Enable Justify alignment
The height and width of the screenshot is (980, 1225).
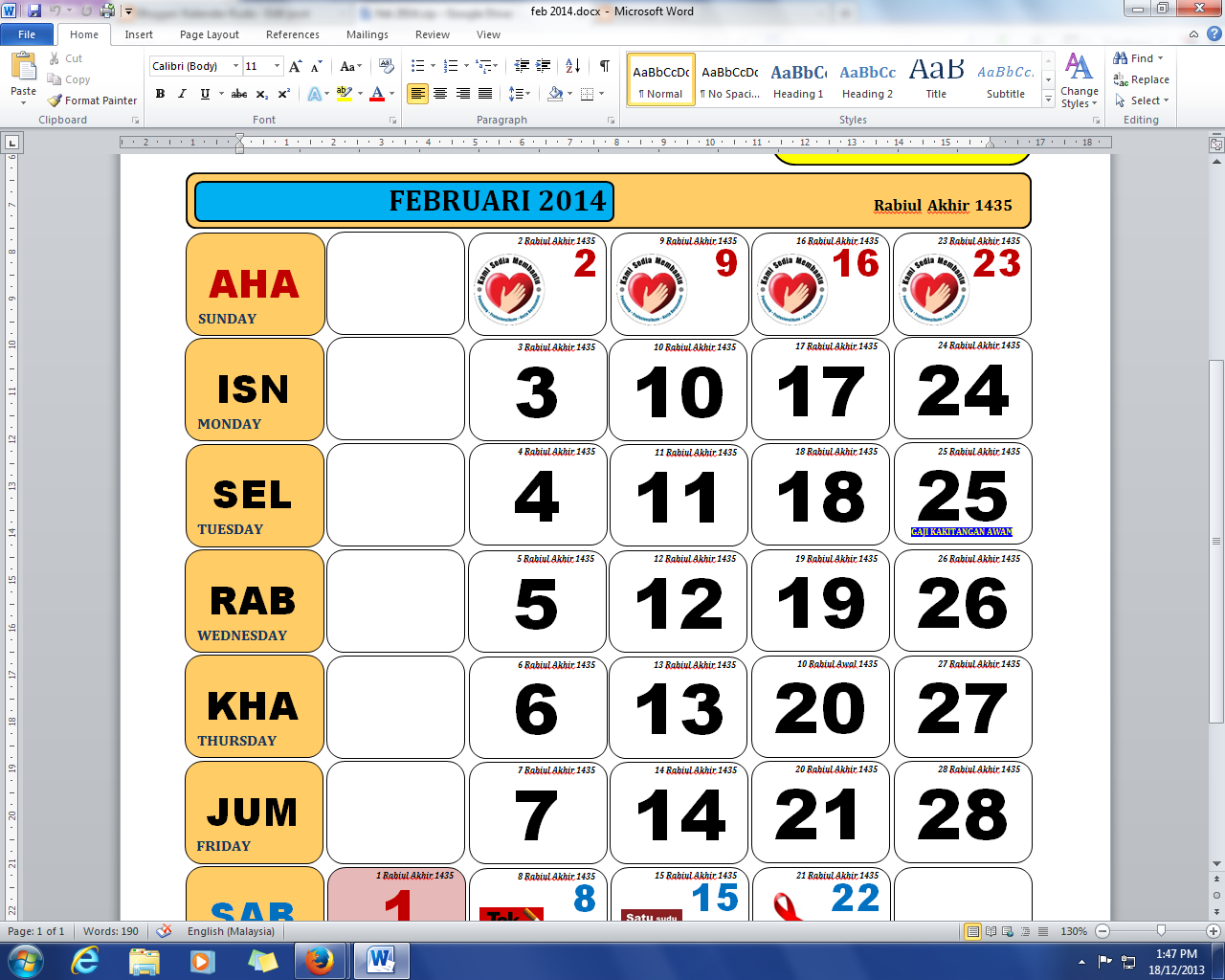point(485,94)
